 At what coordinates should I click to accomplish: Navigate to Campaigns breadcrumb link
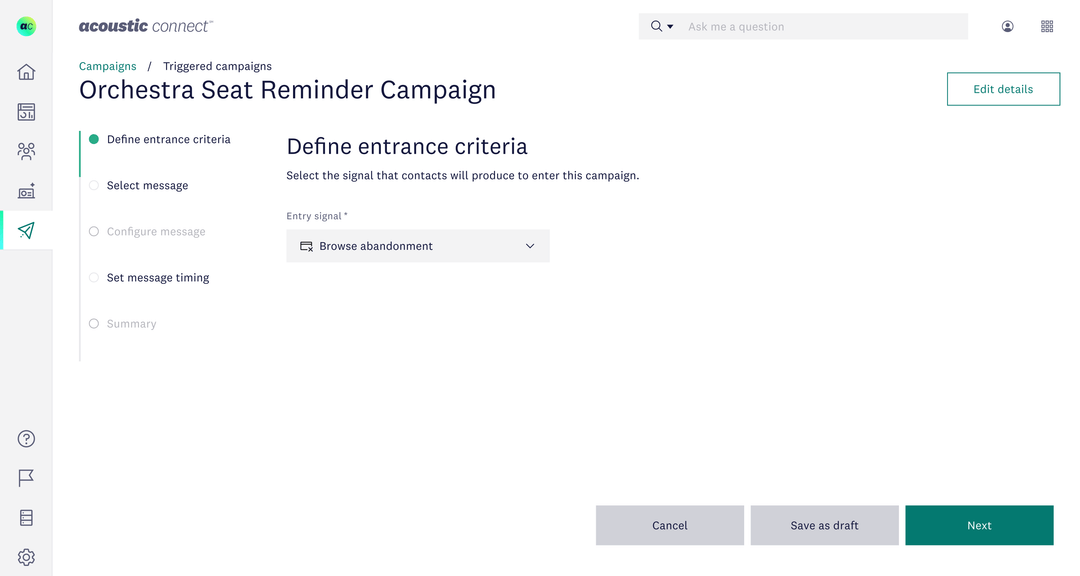[x=107, y=66]
